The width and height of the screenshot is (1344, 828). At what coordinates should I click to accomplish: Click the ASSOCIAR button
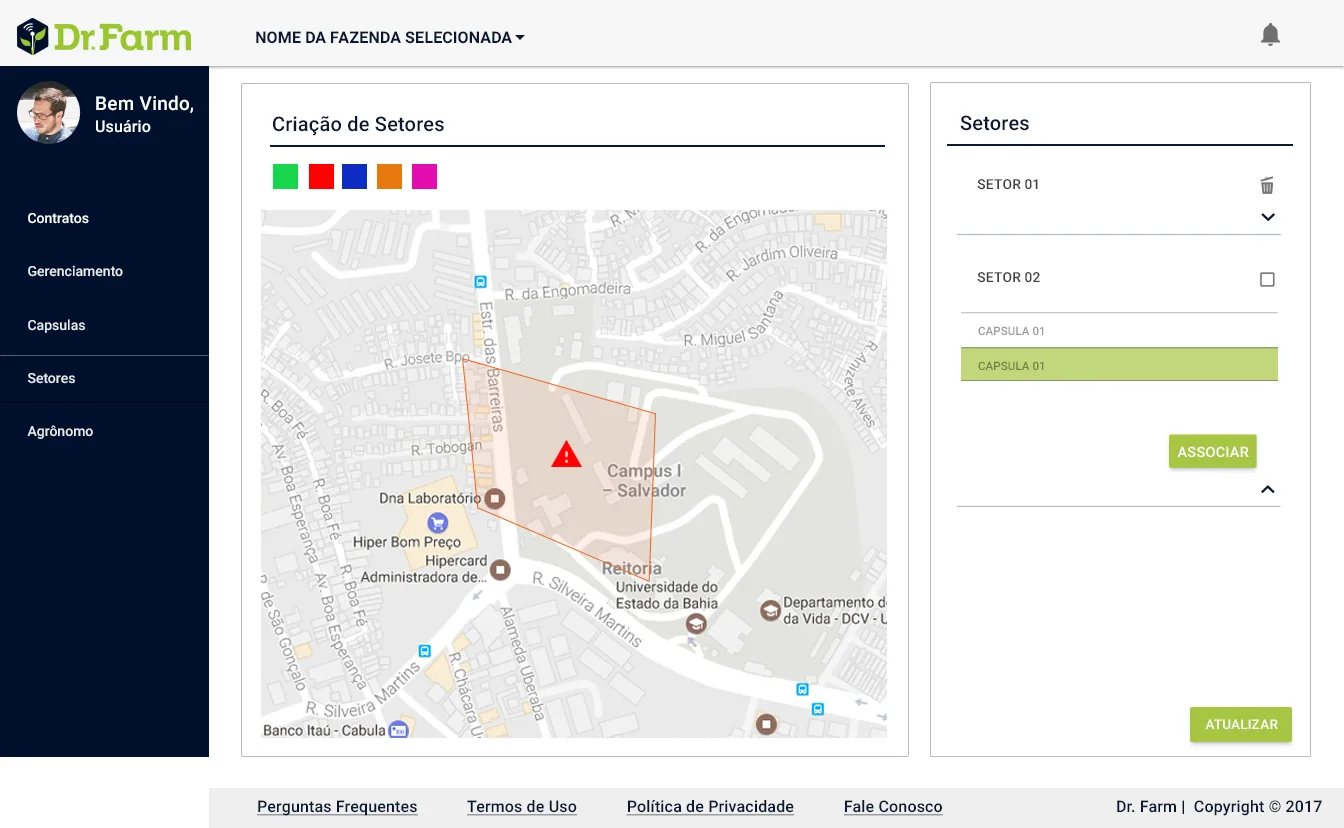pos(1213,452)
